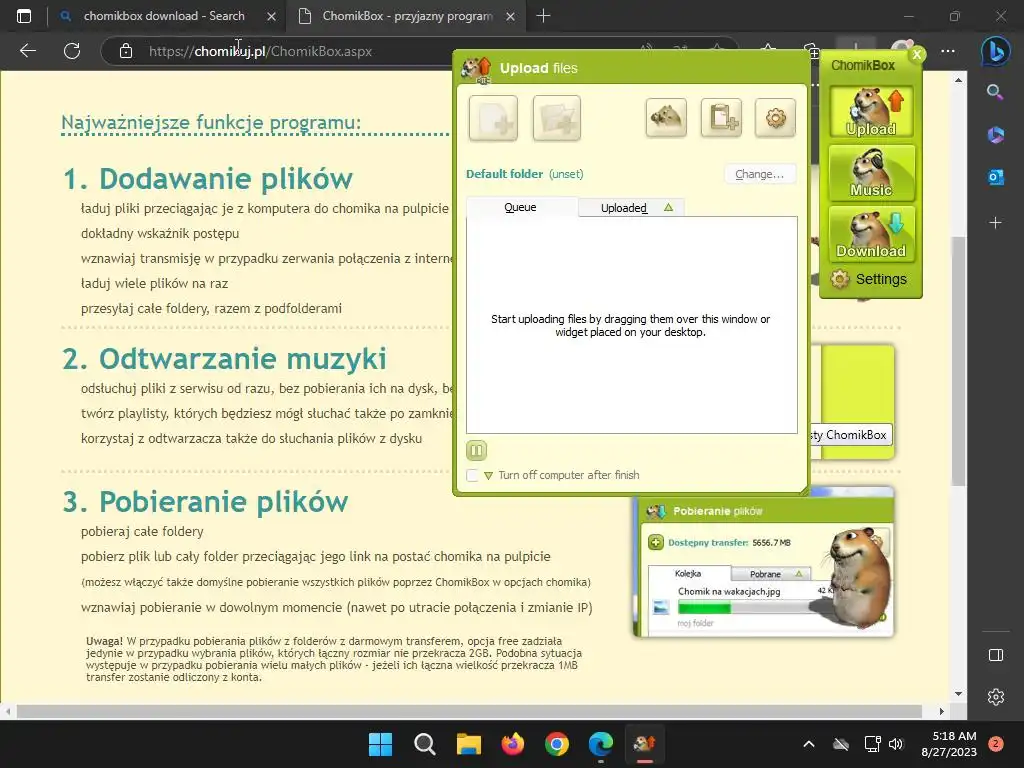Click the 'pobieraj całe foldery' text line

pos(142,532)
